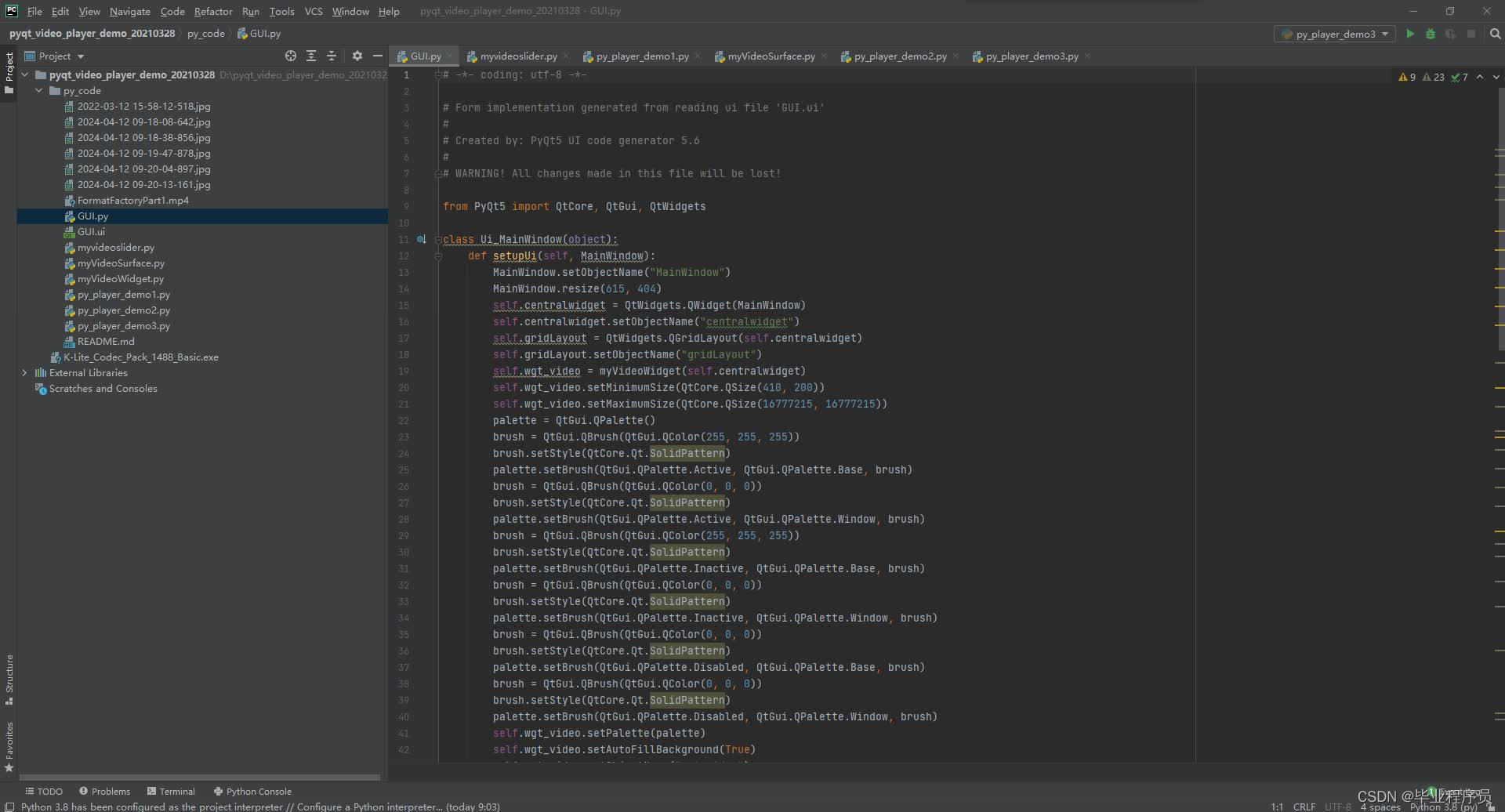The height and width of the screenshot is (812, 1505).
Task: Go to previous highlighted error arrow
Action: (1480, 77)
